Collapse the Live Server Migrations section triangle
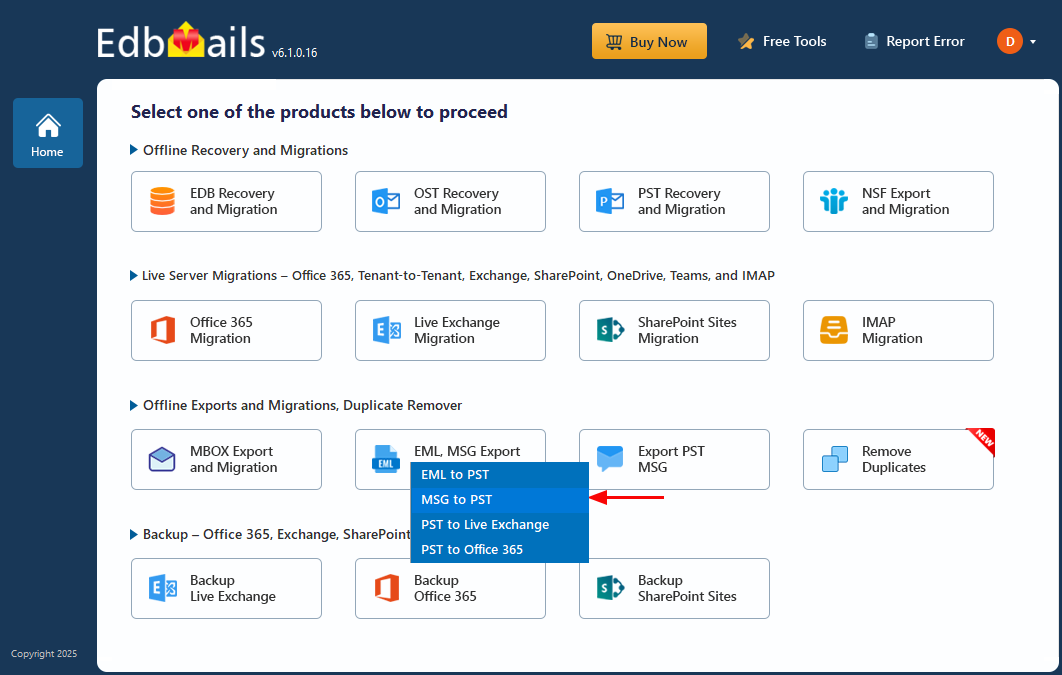Viewport: 1062px width, 675px height. point(133,276)
